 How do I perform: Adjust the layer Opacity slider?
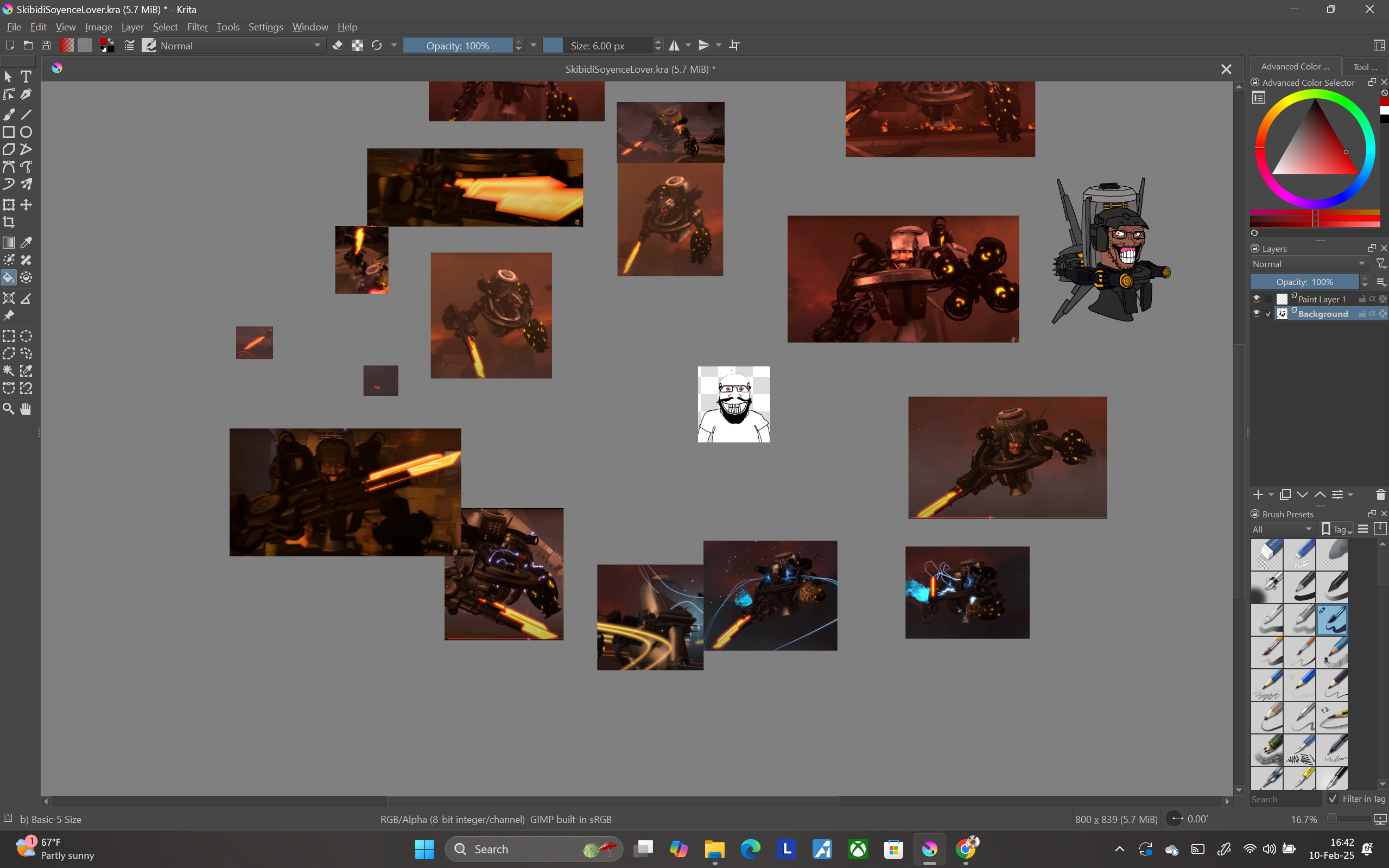click(x=1305, y=282)
